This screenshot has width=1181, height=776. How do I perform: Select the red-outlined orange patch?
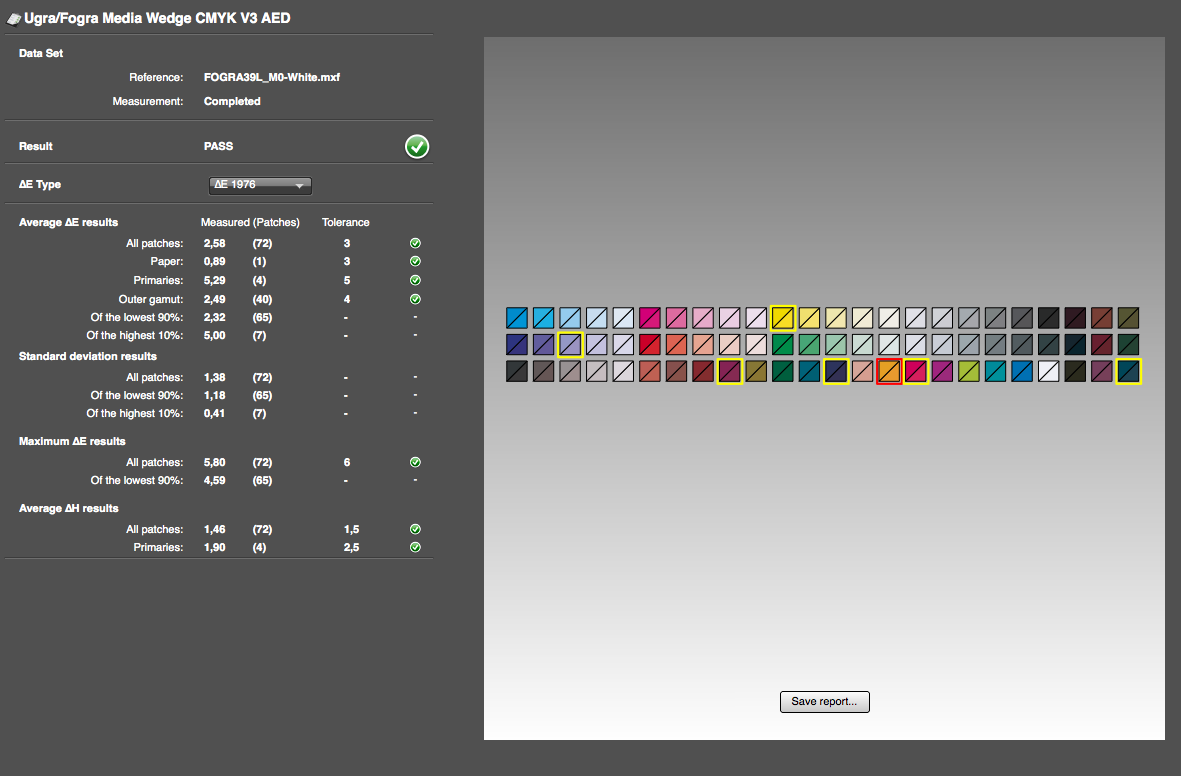pyautogui.click(x=889, y=371)
